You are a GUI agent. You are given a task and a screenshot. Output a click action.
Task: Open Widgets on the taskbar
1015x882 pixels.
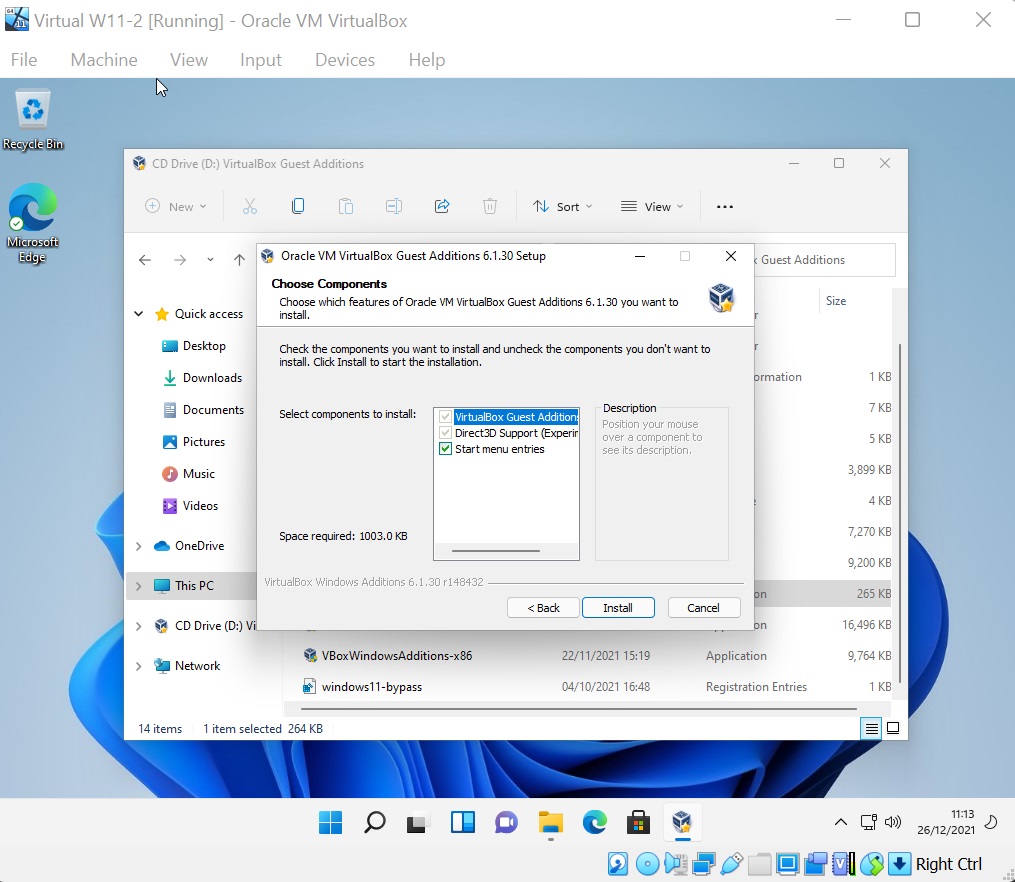coord(463,822)
